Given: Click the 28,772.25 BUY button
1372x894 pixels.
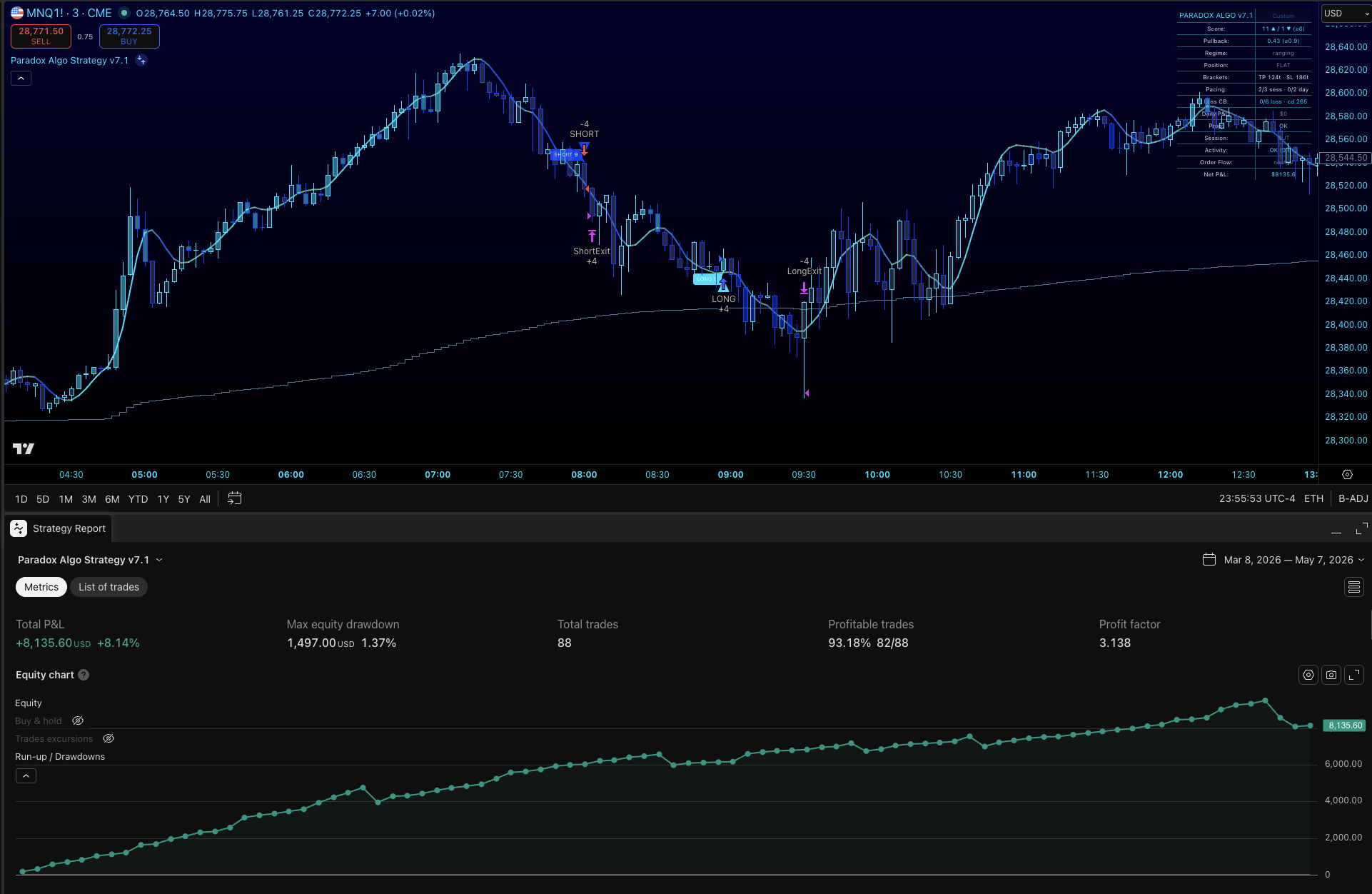Looking at the screenshot, I should point(129,36).
